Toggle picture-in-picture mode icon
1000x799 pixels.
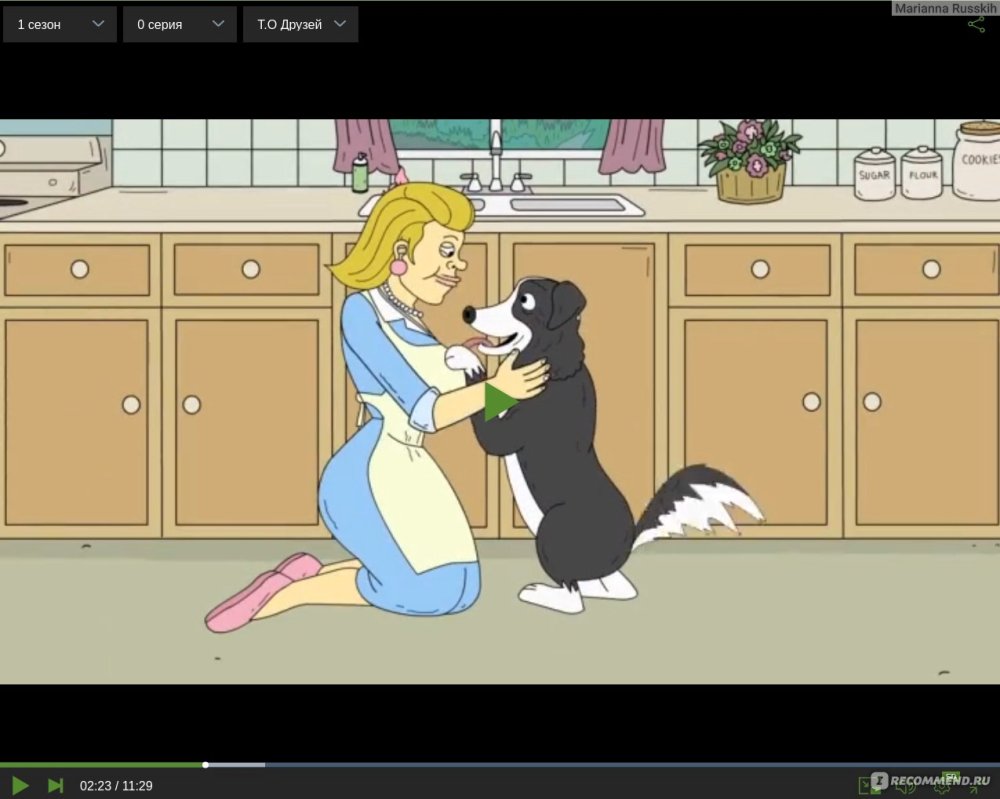point(868,787)
